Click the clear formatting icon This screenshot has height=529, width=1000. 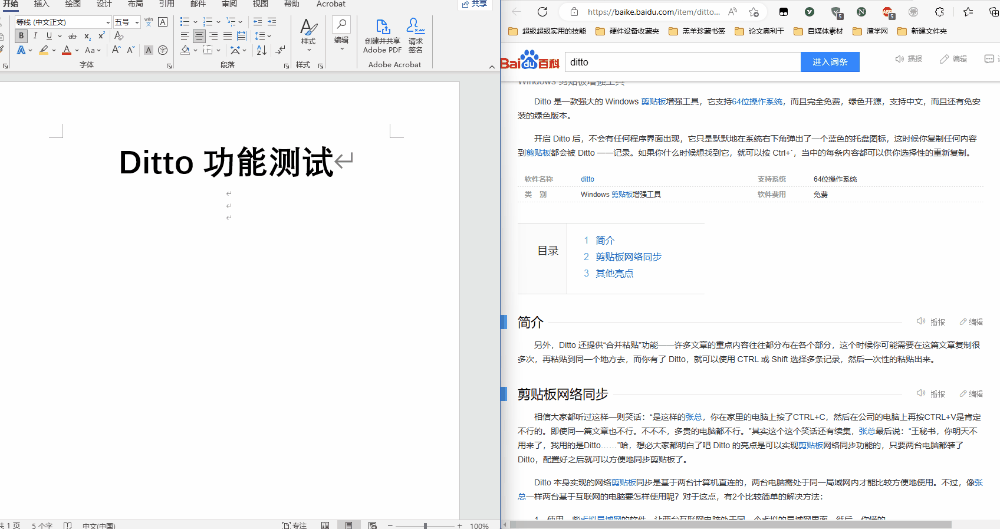[x=119, y=36]
